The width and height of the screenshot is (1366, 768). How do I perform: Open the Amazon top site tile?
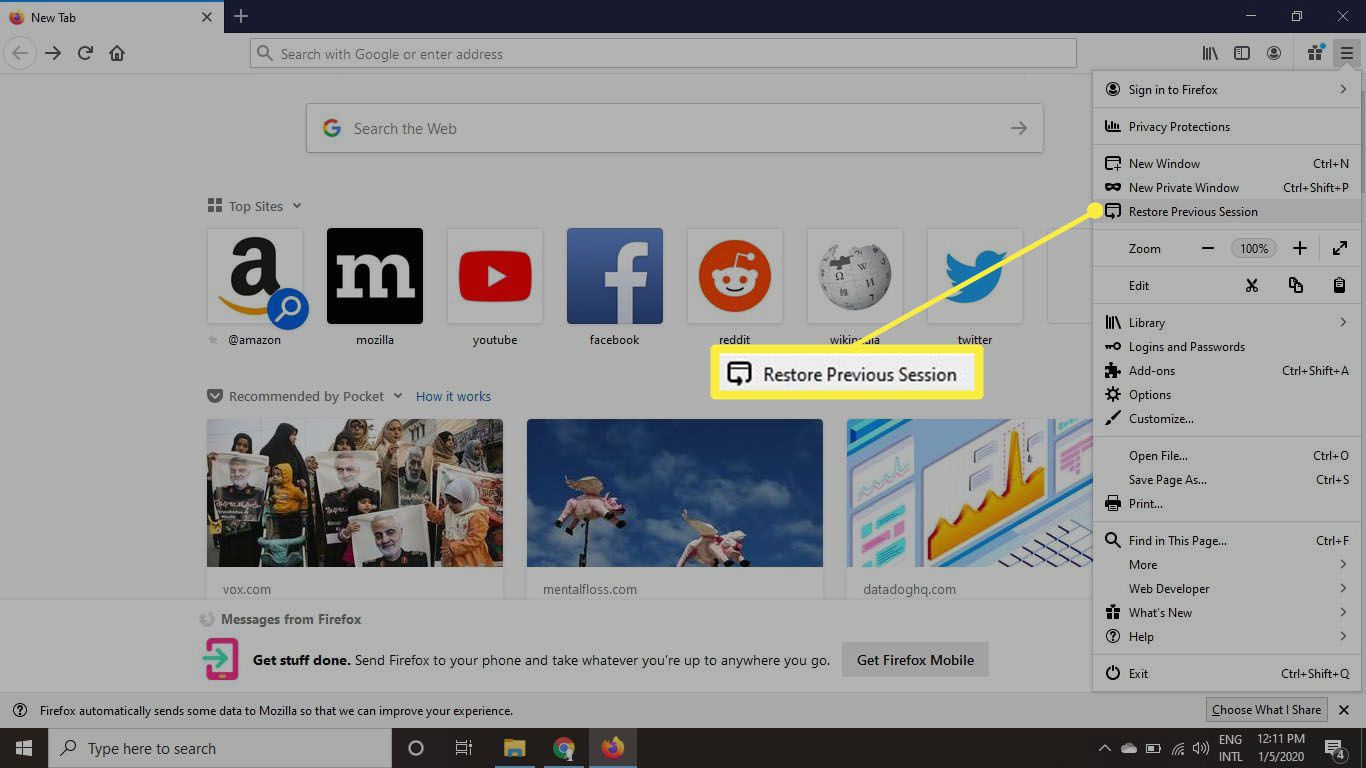pyautogui.click(x=255, y=276)
